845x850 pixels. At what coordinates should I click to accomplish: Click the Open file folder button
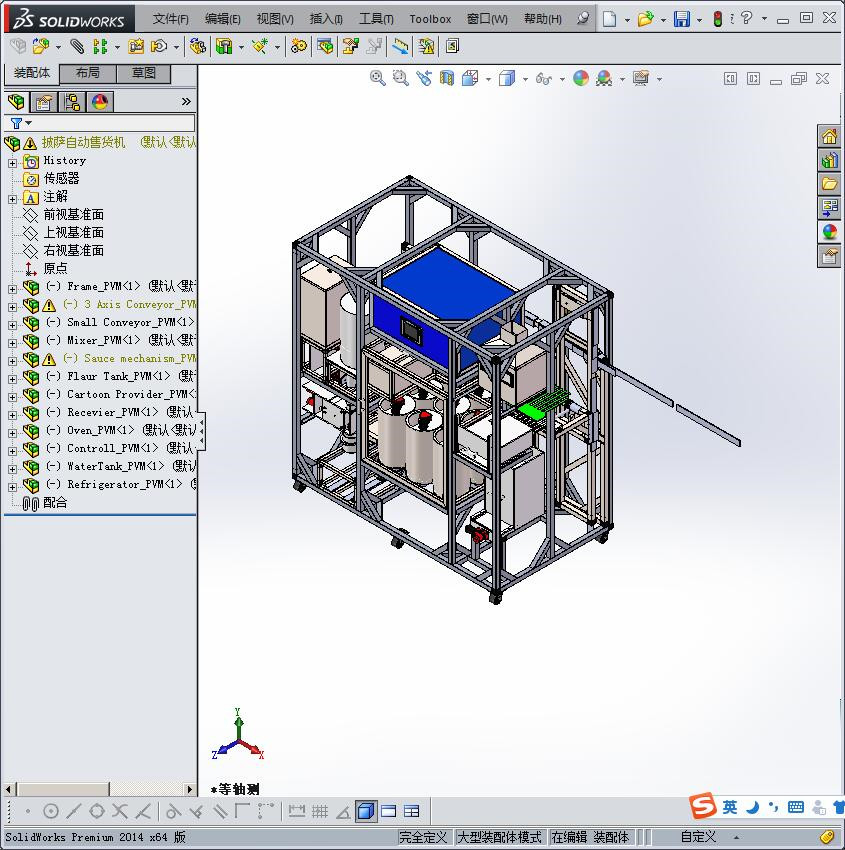tap(645, 19)
